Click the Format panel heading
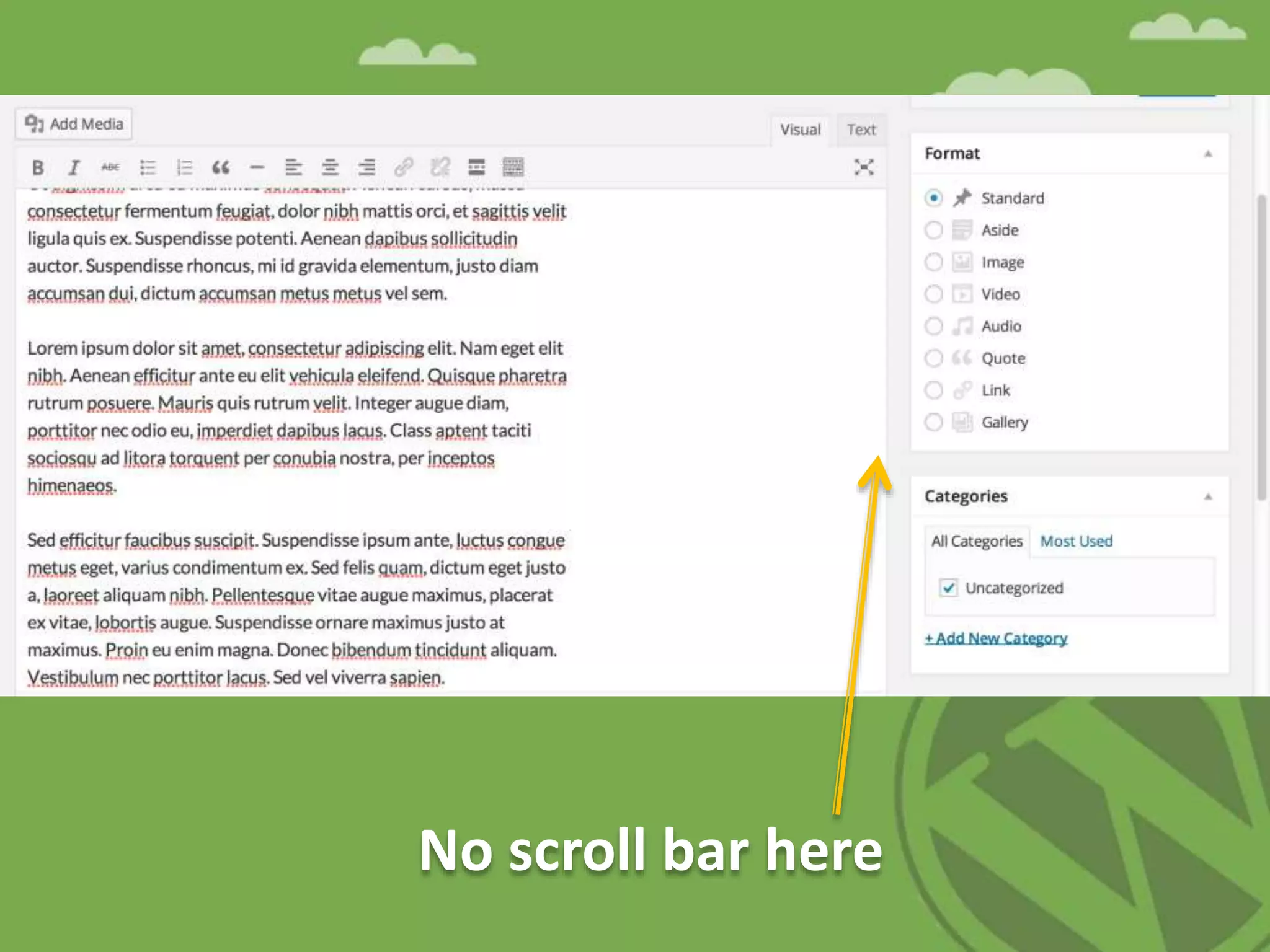 952,154
